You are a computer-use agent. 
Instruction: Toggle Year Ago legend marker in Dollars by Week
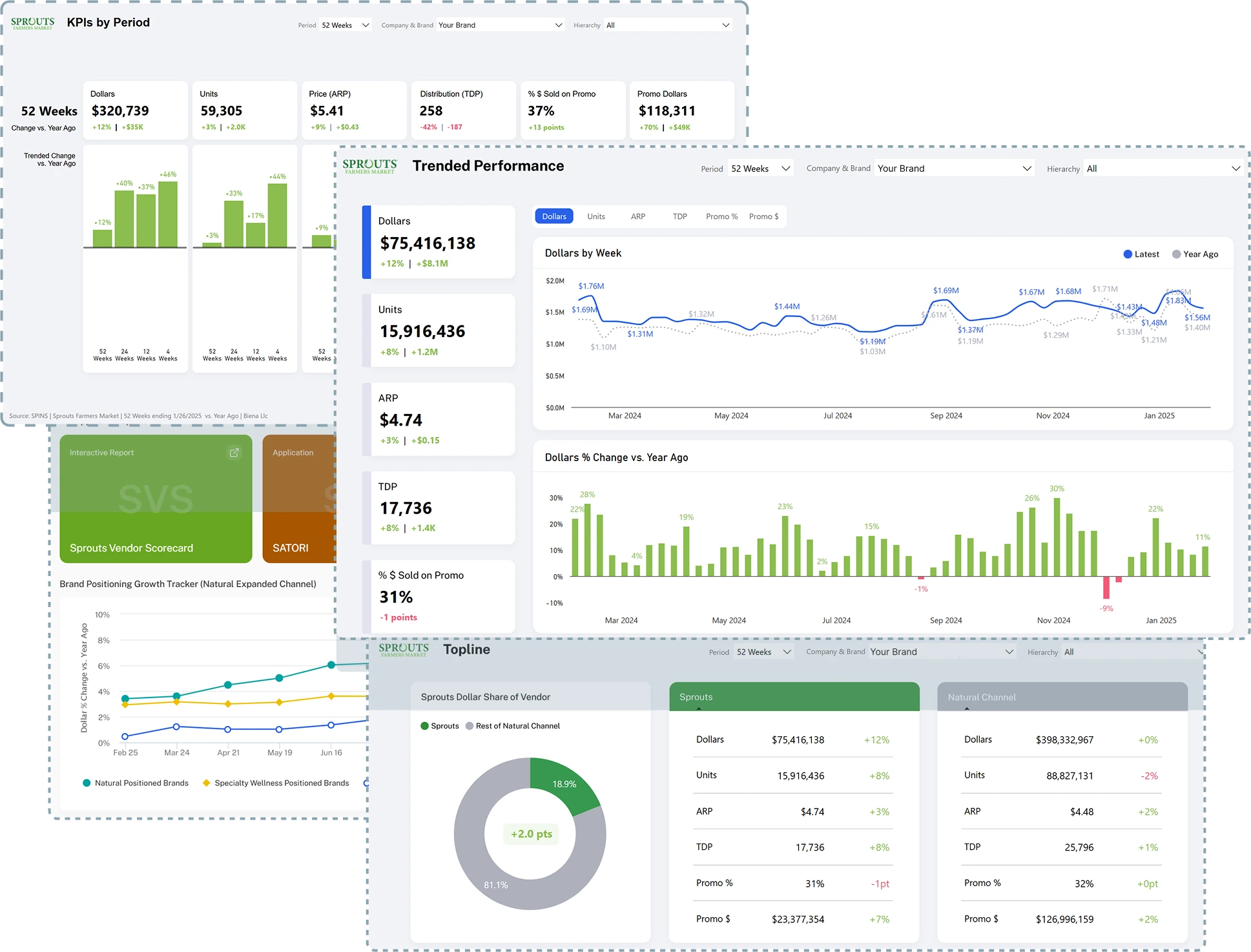click(x=1177, y=254)
